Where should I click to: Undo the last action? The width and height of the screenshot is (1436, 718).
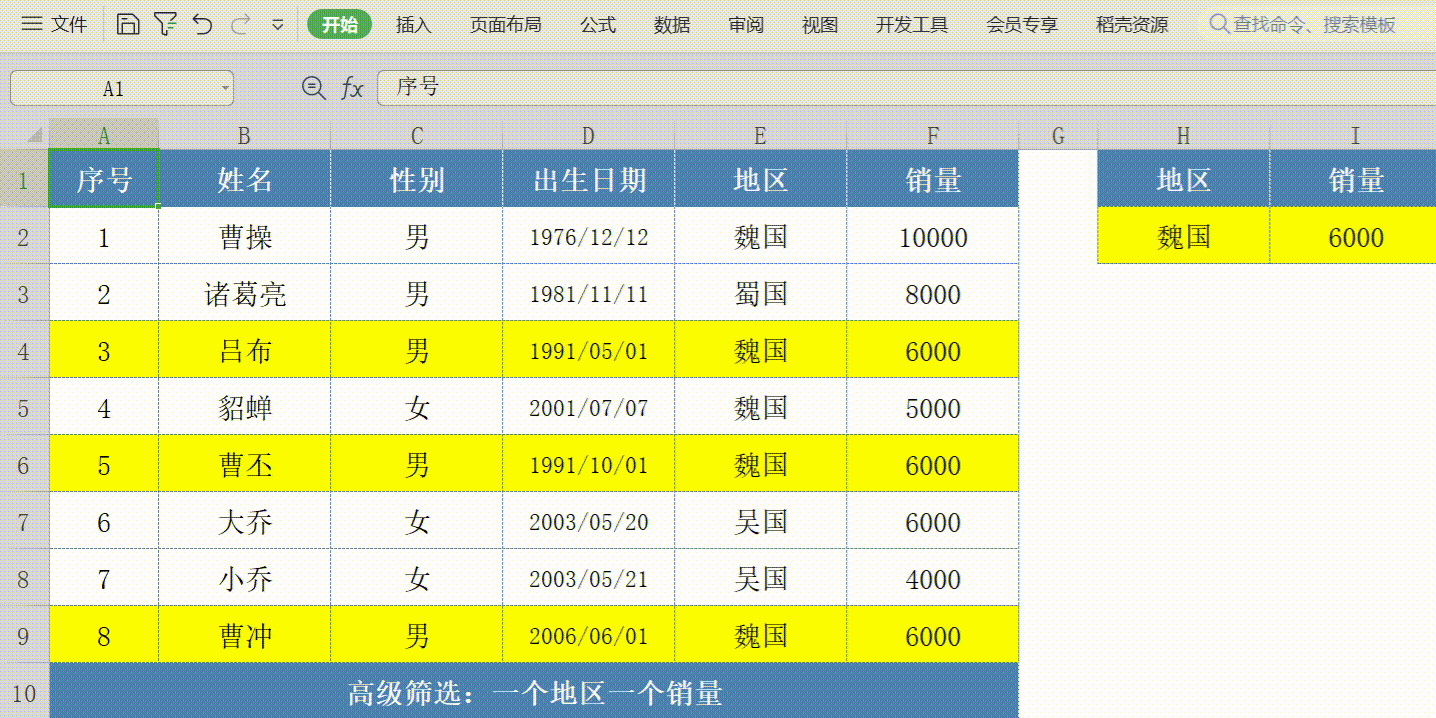coord(203,22)
